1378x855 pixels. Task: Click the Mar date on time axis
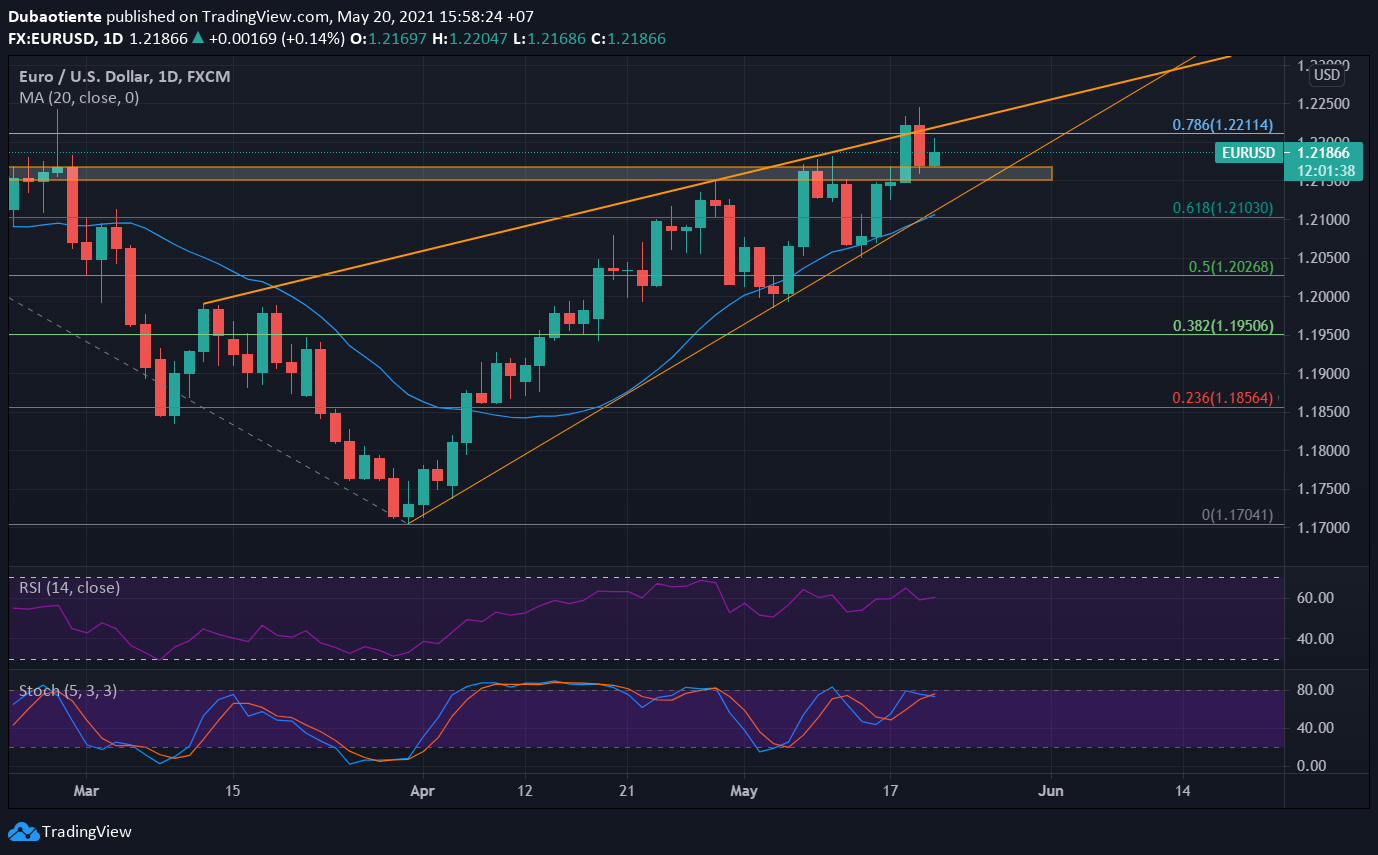pyautogui.click(x=87, y=790)
